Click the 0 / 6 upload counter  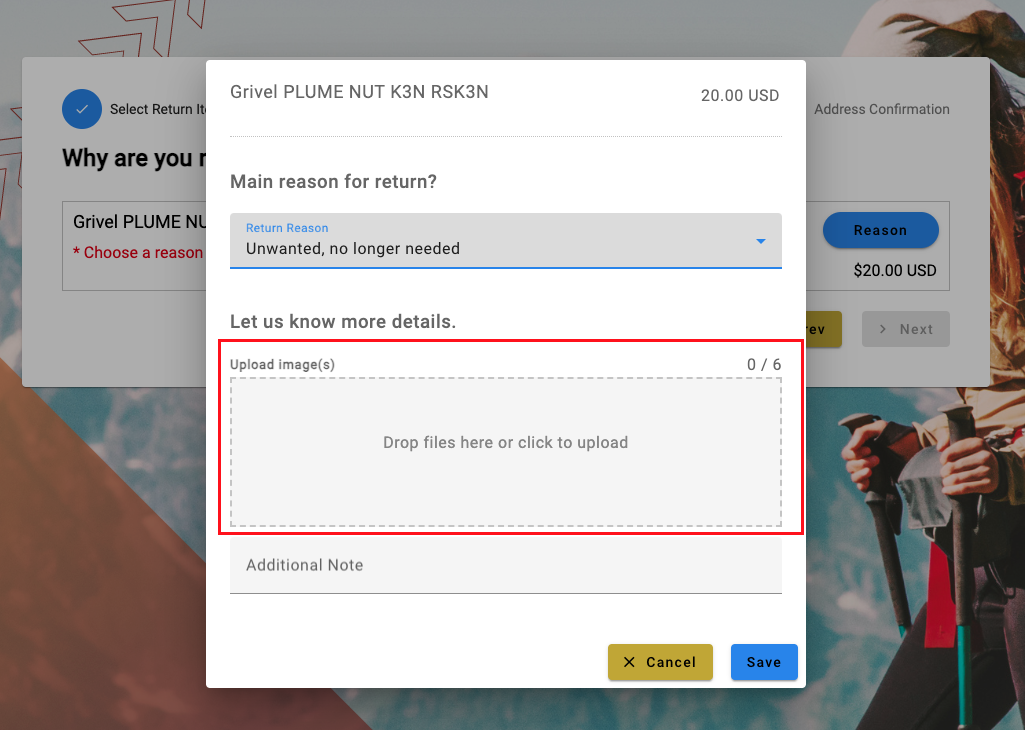click(764, 365)
